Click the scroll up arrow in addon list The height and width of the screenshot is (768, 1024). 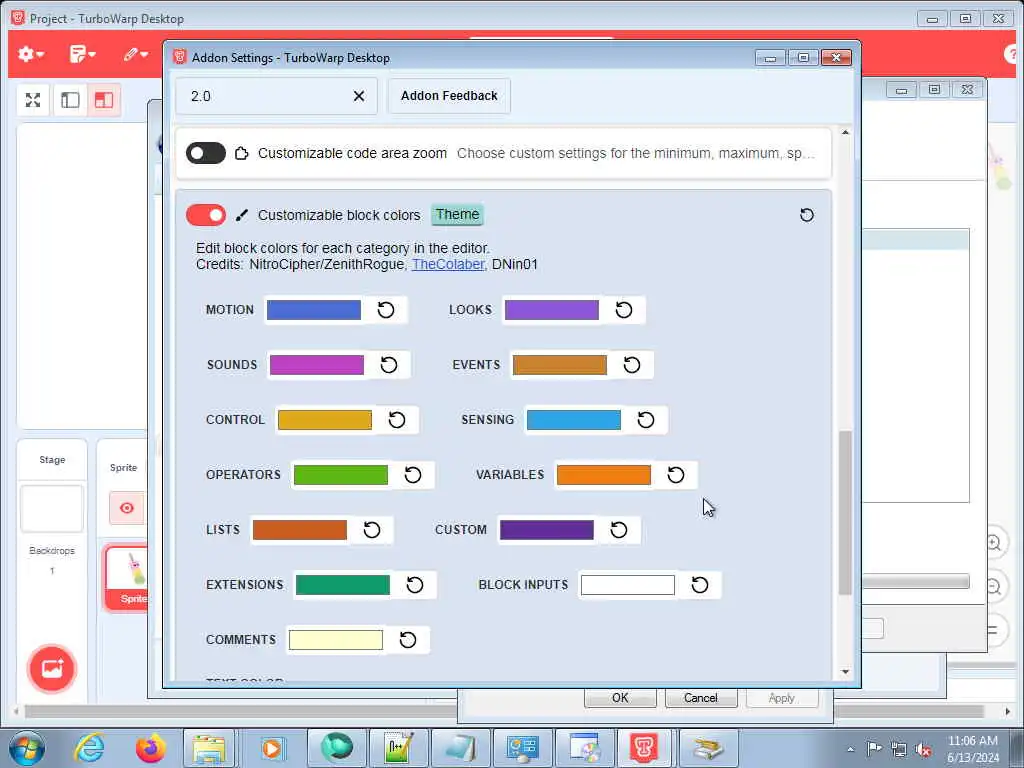845,133
